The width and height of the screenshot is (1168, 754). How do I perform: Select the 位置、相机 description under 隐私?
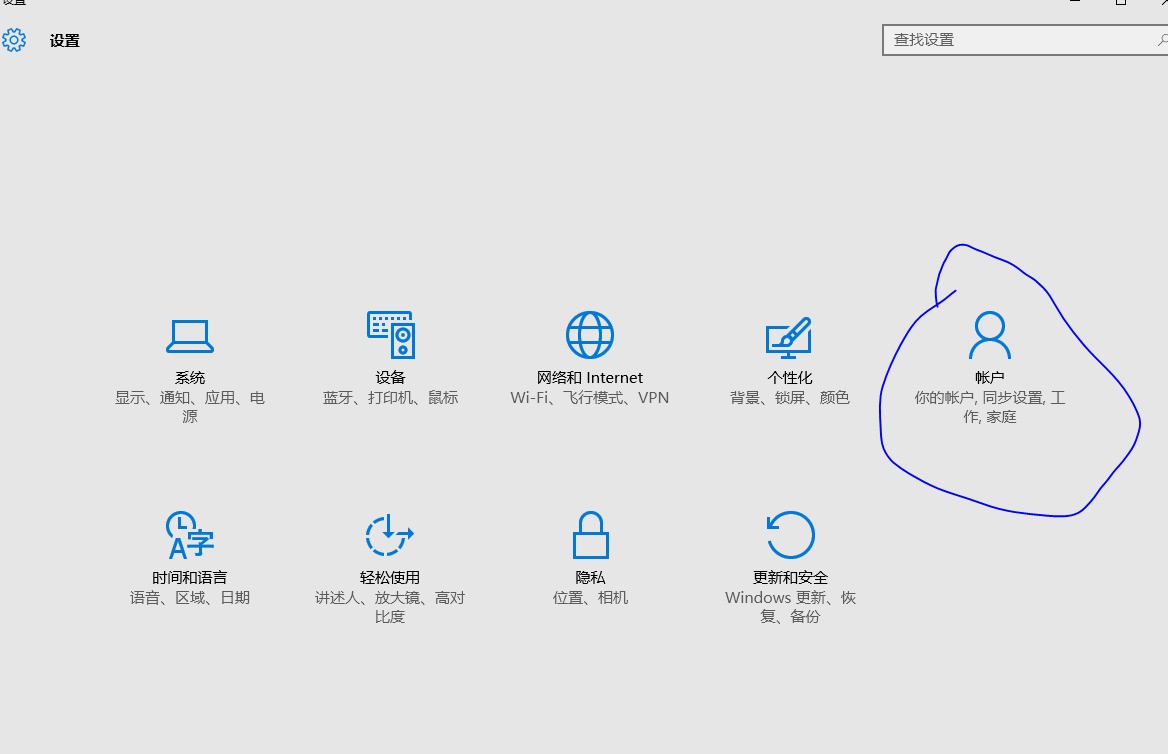pyautogui.click(x=590, y=598)
